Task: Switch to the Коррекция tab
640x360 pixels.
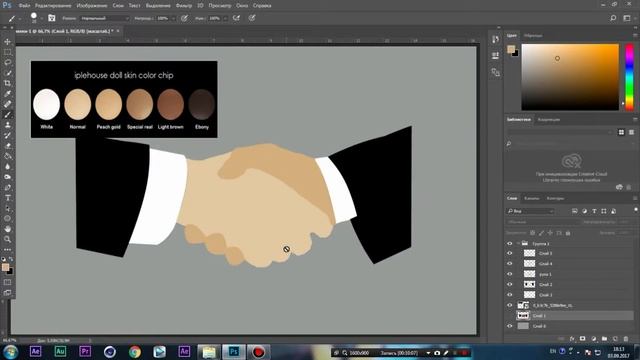Action: coord(549,120)
